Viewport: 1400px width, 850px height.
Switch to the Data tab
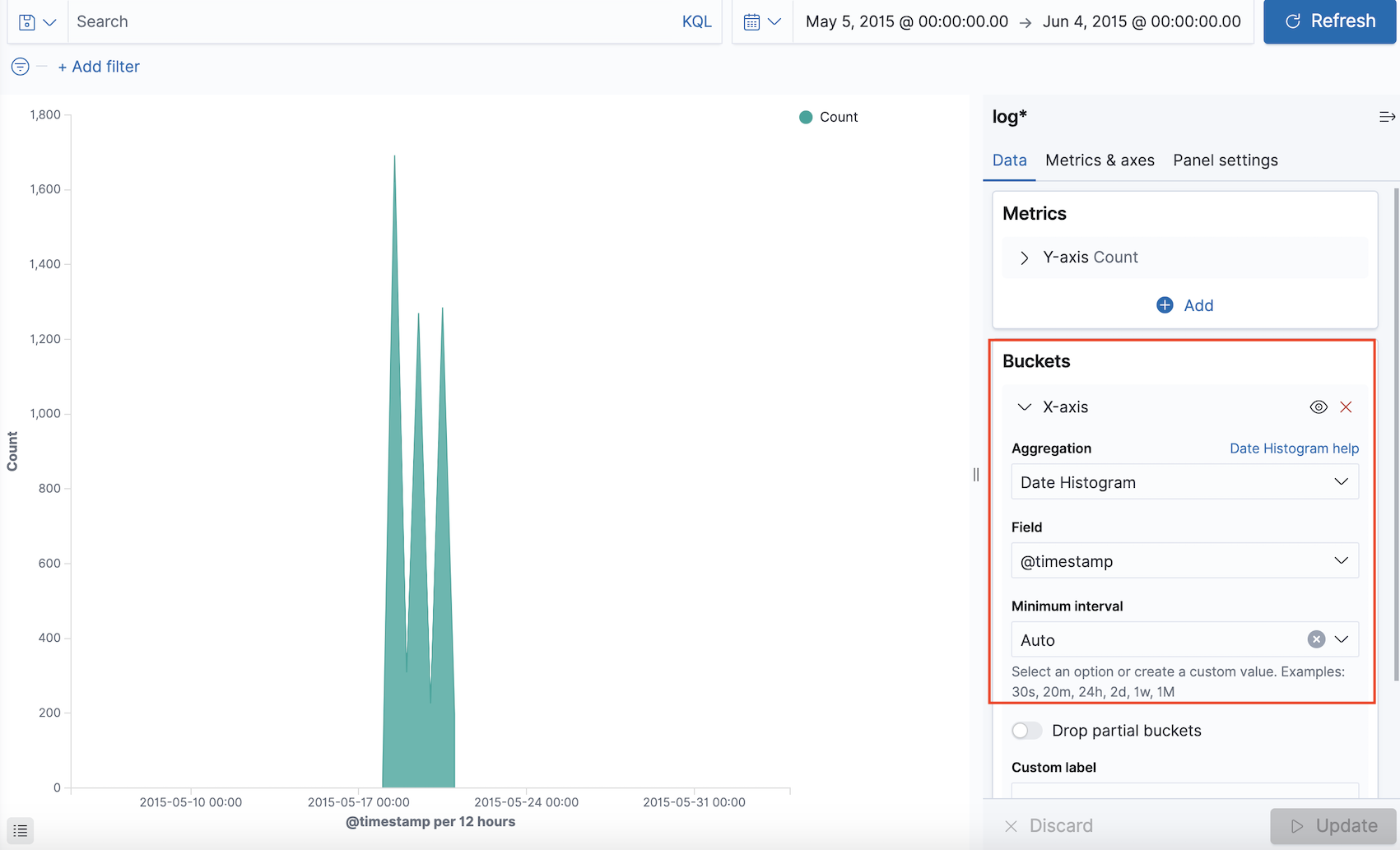[x=1009, y=160]
